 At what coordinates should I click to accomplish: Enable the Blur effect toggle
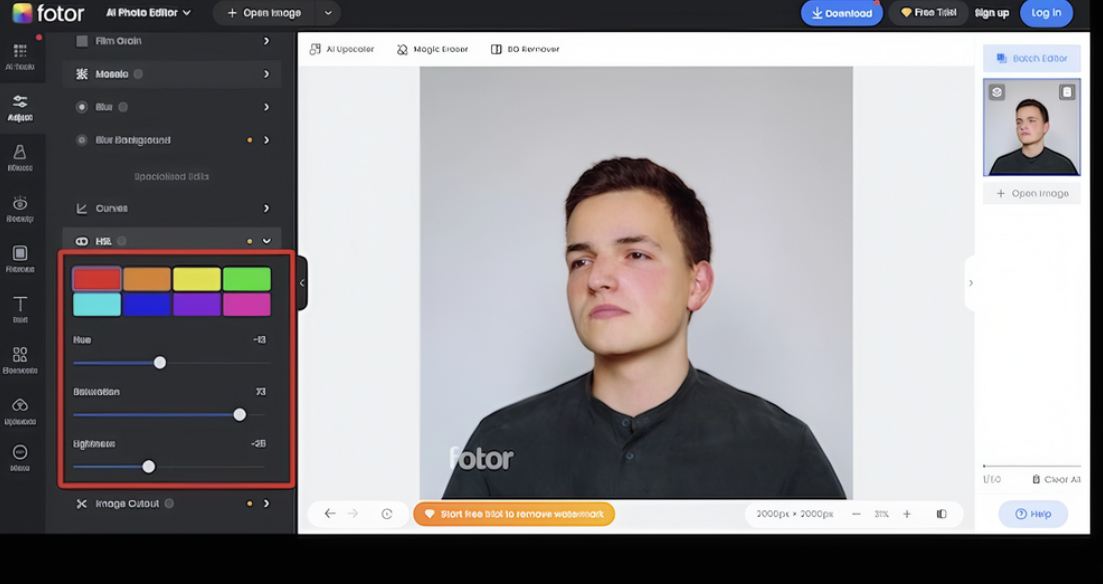pyautogui.click(x=122, y=106)
